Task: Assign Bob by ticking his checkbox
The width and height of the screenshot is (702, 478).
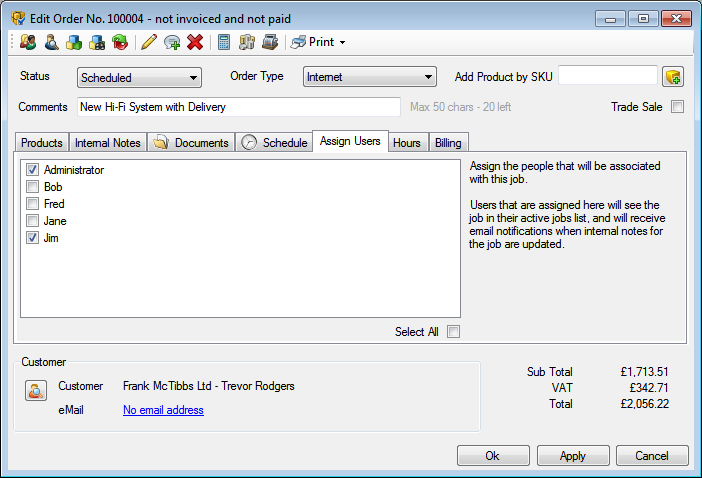Action: click(x=33, y=187)
